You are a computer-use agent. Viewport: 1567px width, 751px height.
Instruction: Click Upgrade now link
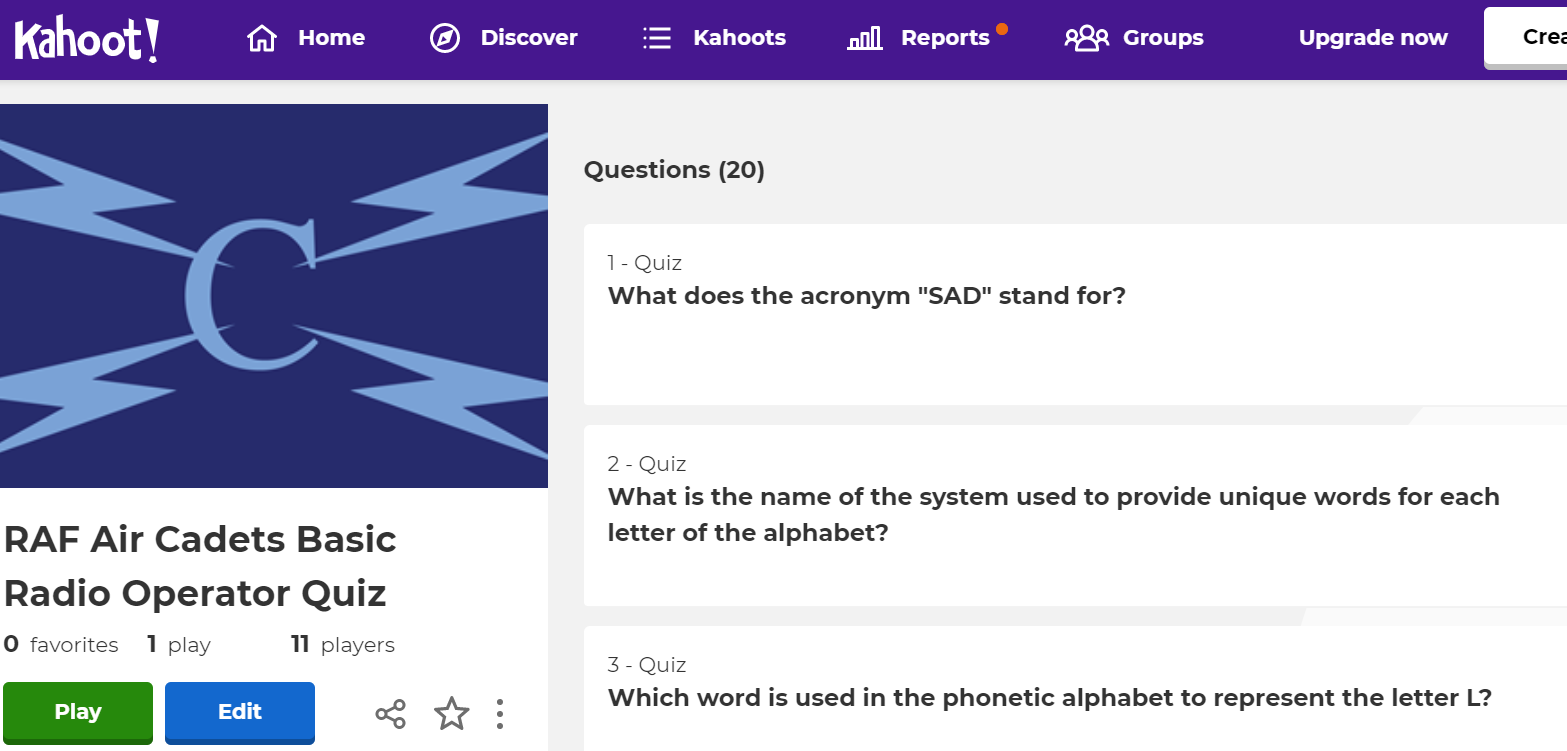[x=1373, y=38]
